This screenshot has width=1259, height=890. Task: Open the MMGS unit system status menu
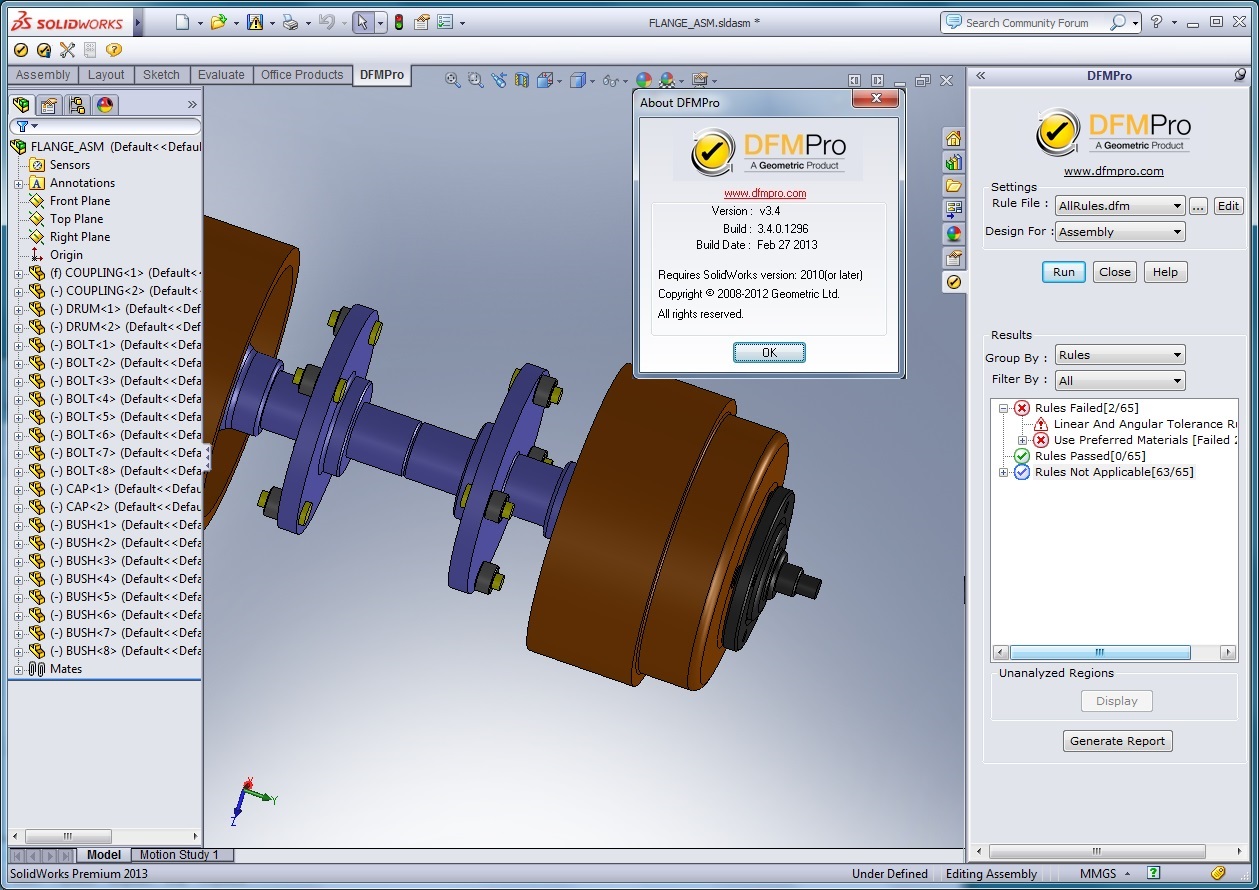pyautogui.click(x=1105, y=874)
